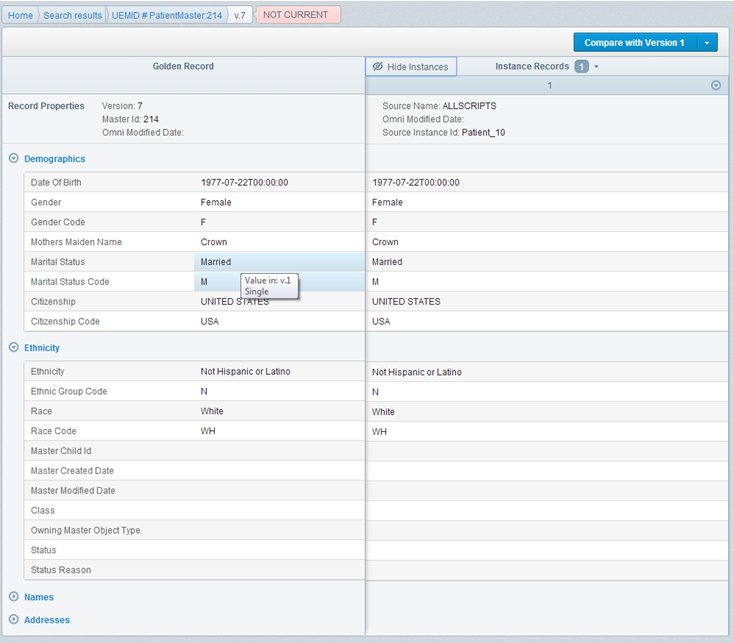This screenshot has width=734, height=643.
Task: Go to Home breadcrumb
Action: (x=22, y=15)
